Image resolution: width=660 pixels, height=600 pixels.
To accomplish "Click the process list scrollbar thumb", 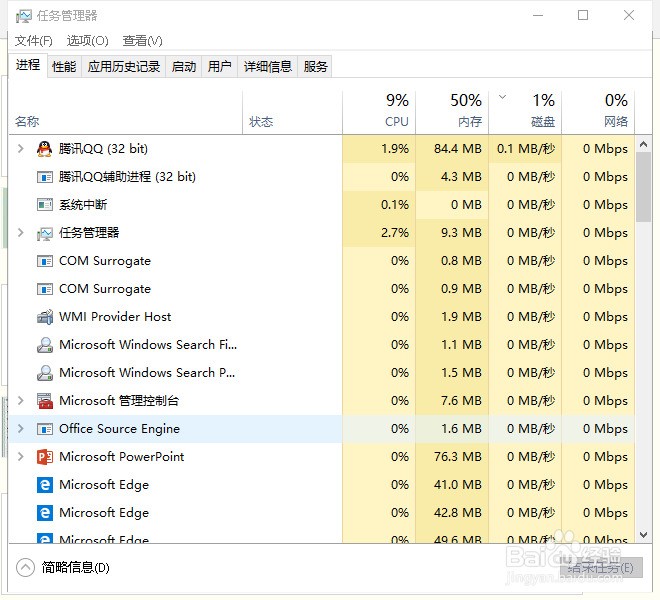I will click(x=643, y=187).
